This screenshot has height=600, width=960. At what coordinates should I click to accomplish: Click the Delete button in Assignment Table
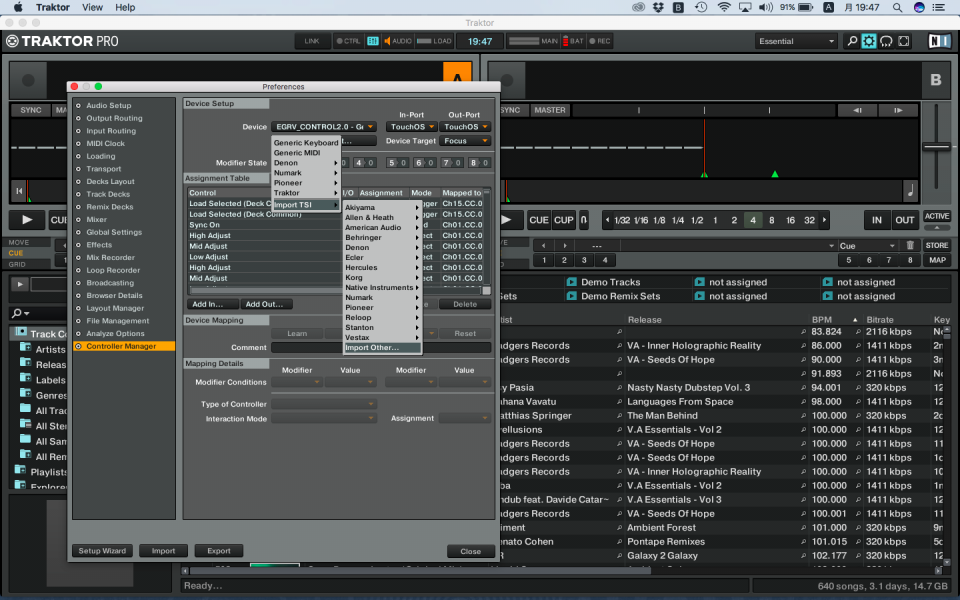465,304
